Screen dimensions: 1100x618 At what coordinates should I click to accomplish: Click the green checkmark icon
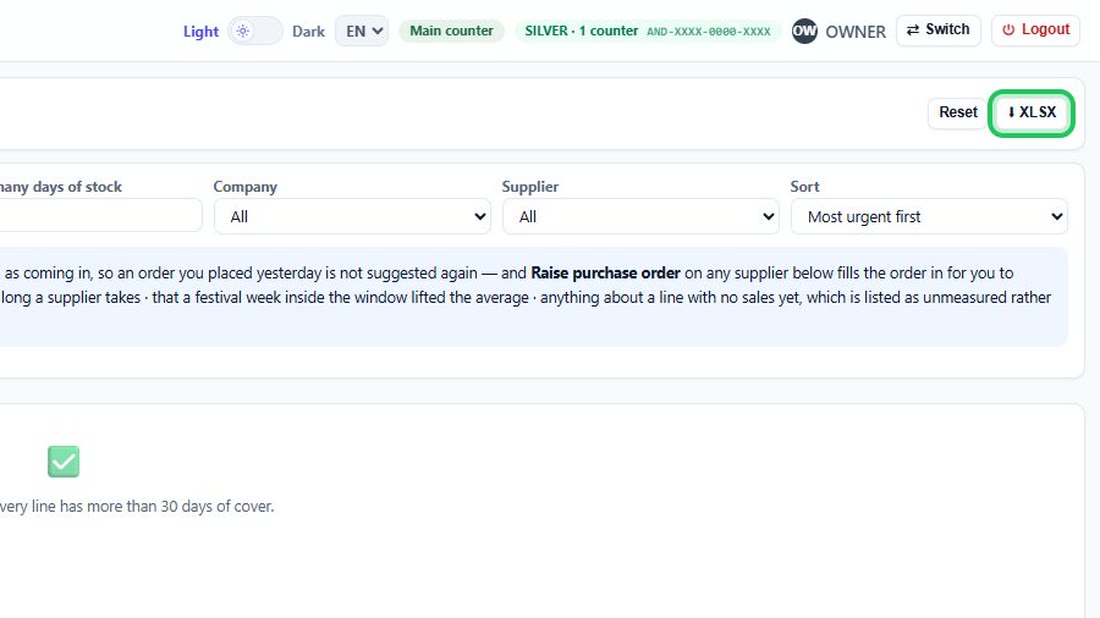pos(63,462)
